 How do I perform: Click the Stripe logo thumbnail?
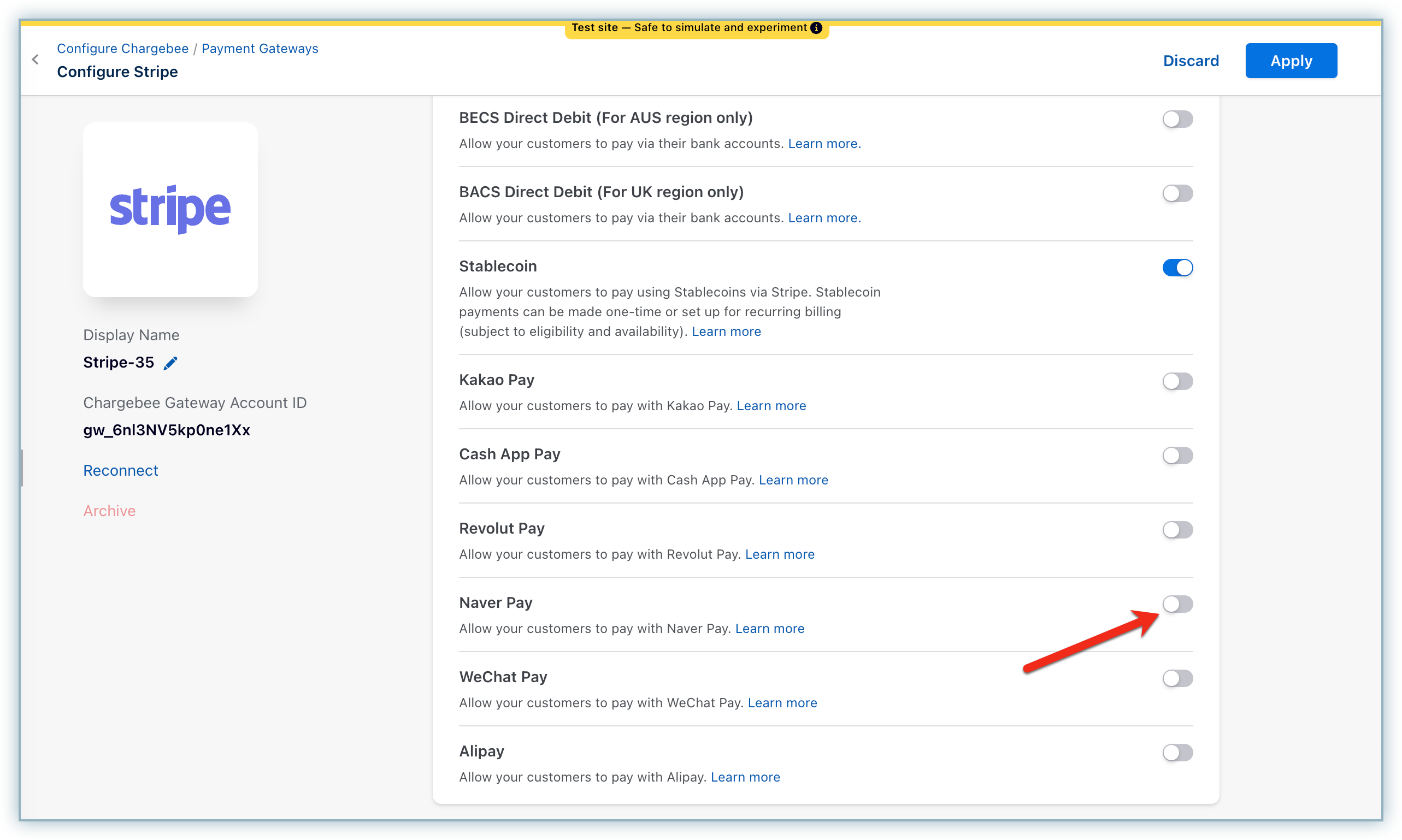click(x=170, y=209)
